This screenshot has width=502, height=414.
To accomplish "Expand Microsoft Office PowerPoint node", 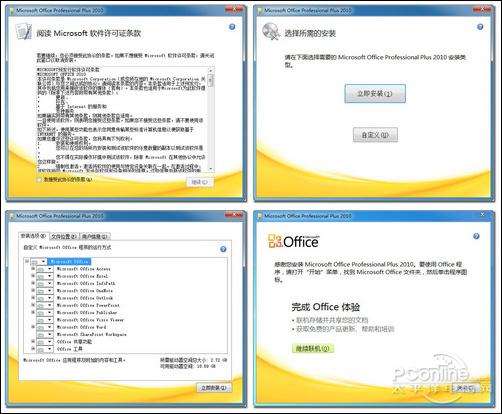I will point(33,305).
